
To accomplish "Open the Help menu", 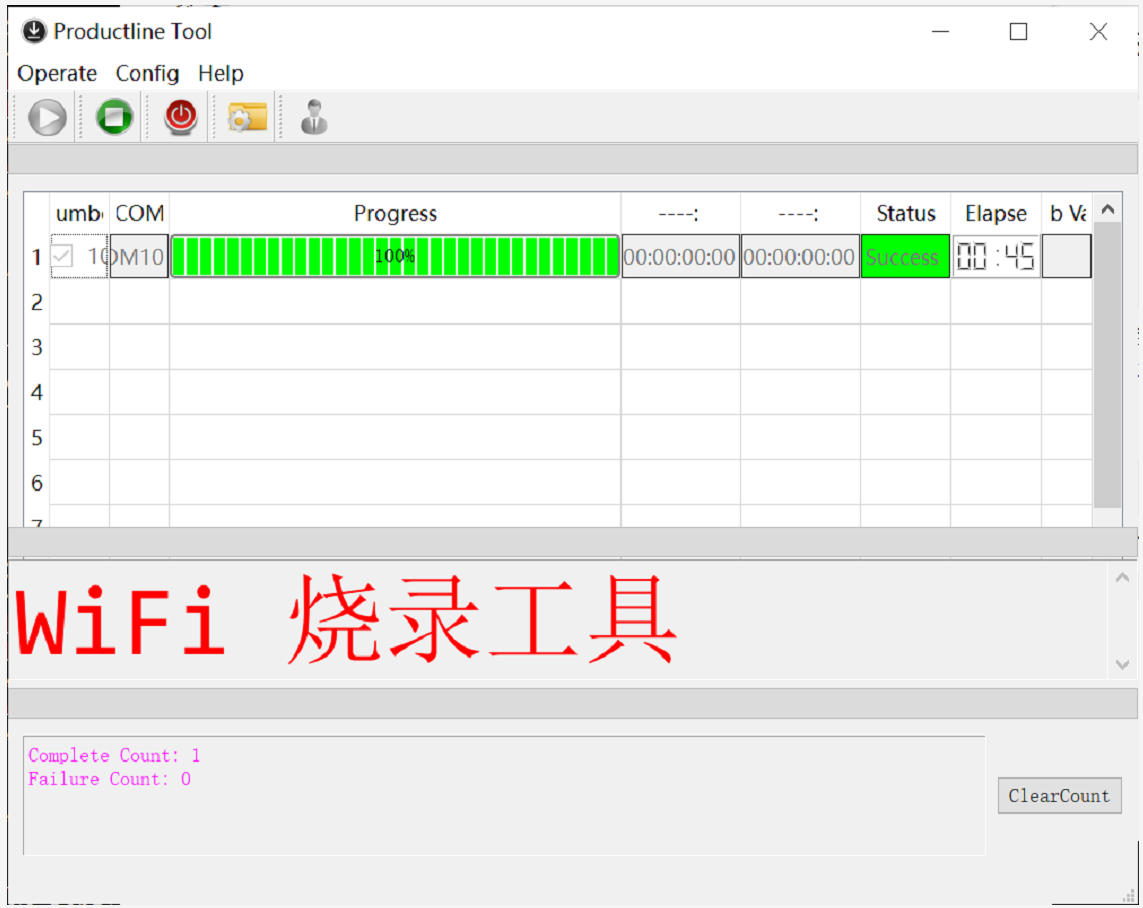I will (220, 74).
